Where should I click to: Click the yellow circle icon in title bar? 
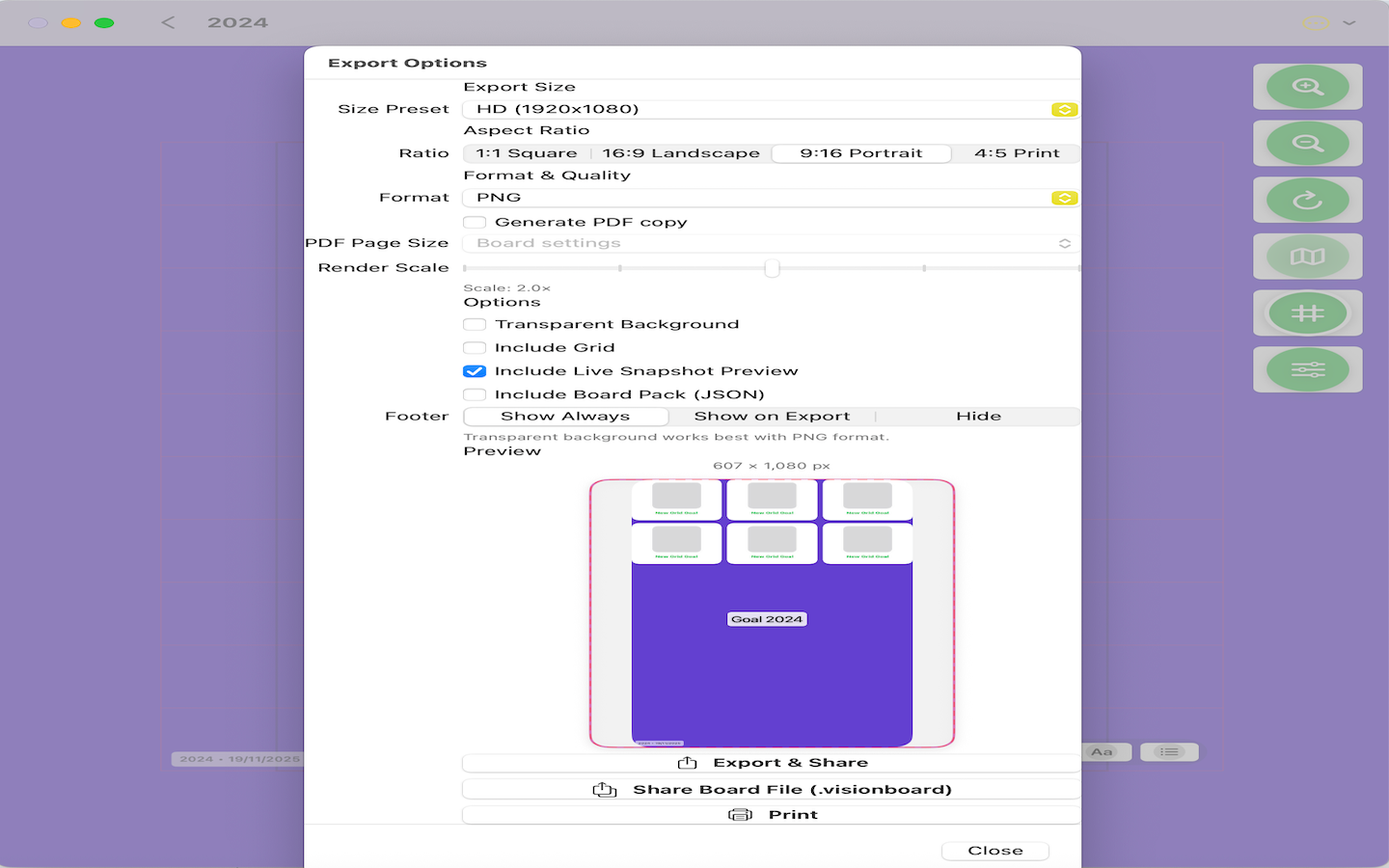[1316, 22]
